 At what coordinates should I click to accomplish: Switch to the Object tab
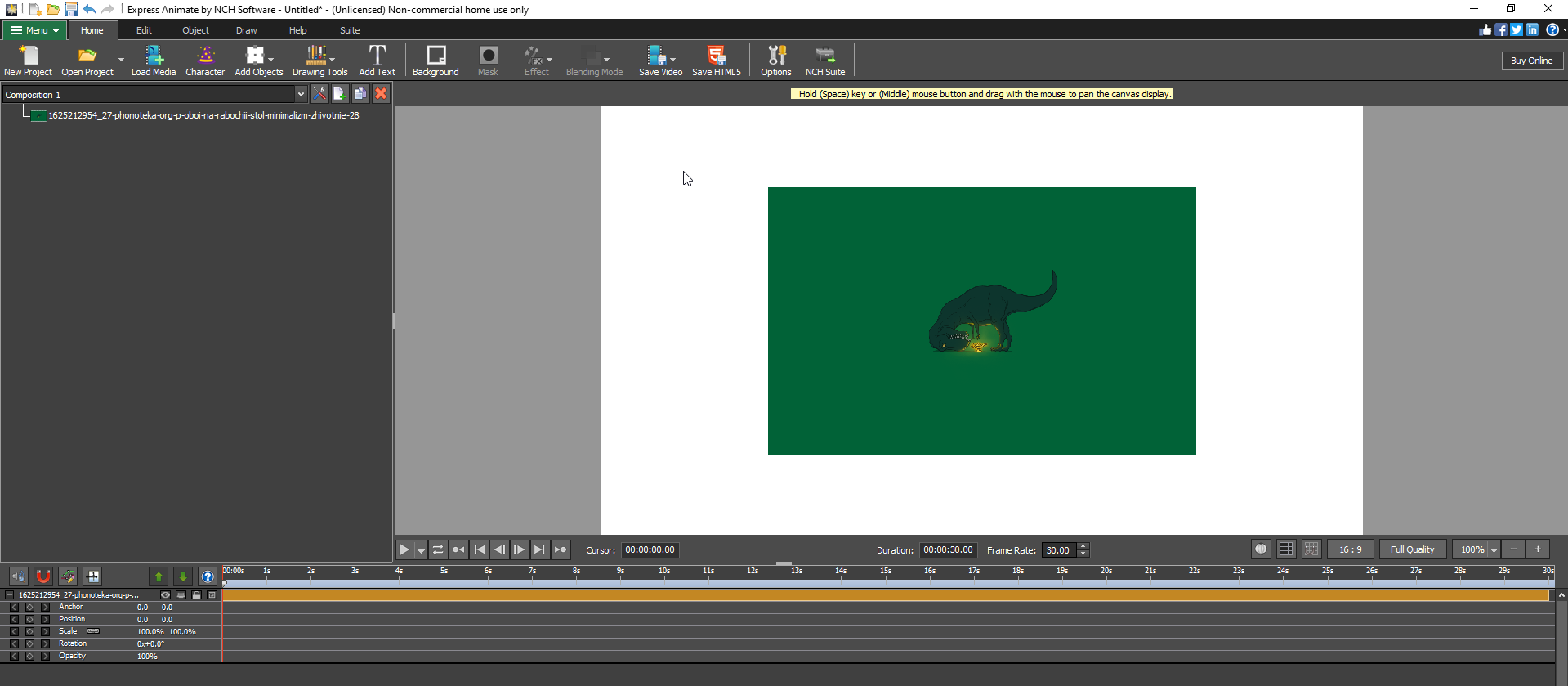pyautogui.click(x=195, y=30)
